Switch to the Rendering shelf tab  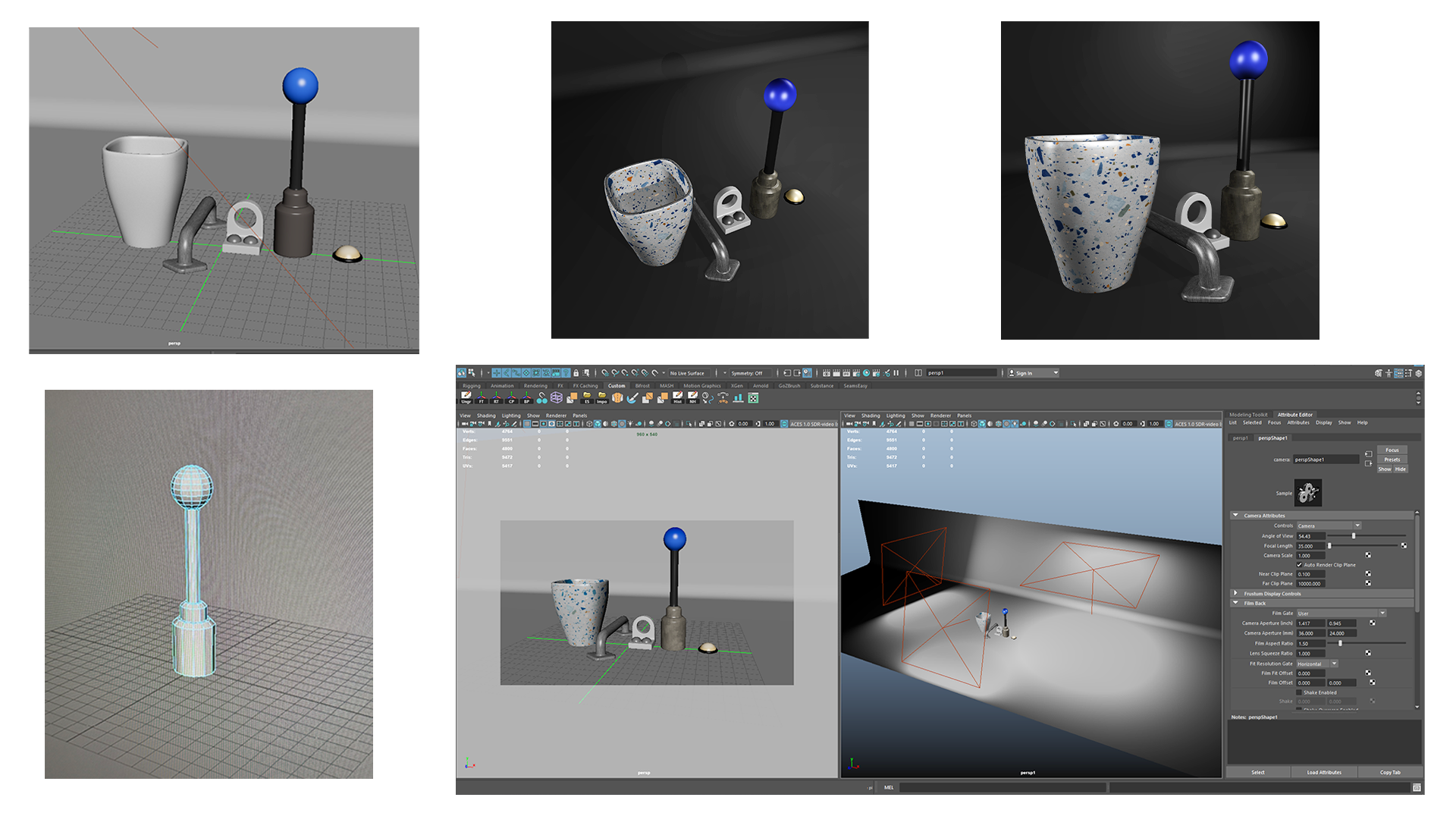(x=536, y=386)
